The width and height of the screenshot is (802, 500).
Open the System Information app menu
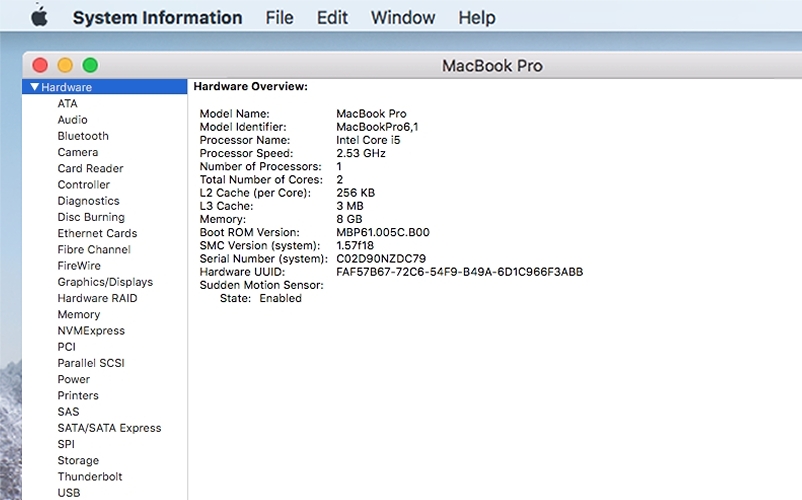[x=157, y=17]
